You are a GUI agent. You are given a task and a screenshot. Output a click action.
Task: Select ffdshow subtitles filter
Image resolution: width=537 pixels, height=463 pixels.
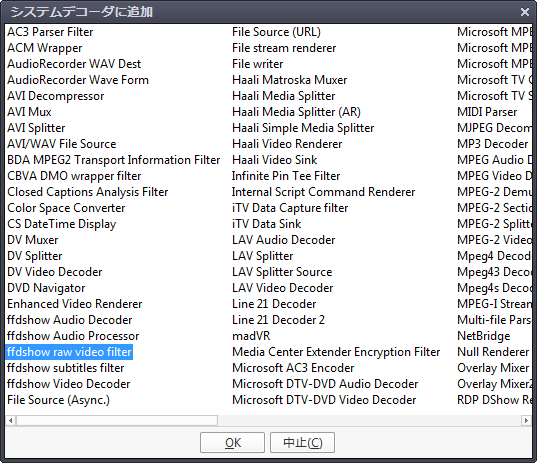[x=66, y=368]
